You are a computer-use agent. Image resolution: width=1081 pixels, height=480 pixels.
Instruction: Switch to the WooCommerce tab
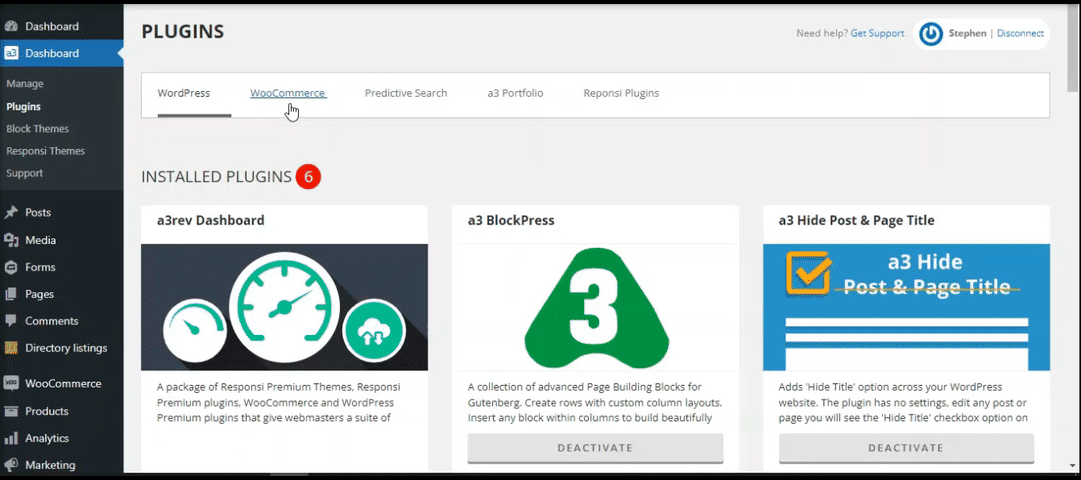coord(287,93)
